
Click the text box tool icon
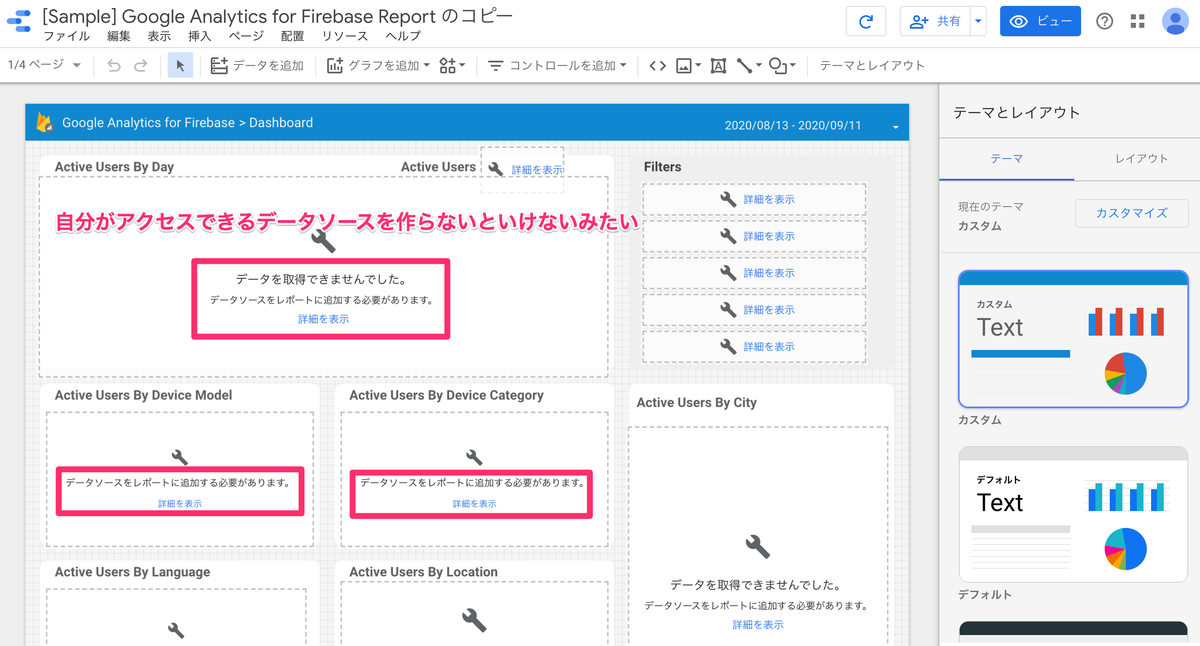click(x=718, y=66)
